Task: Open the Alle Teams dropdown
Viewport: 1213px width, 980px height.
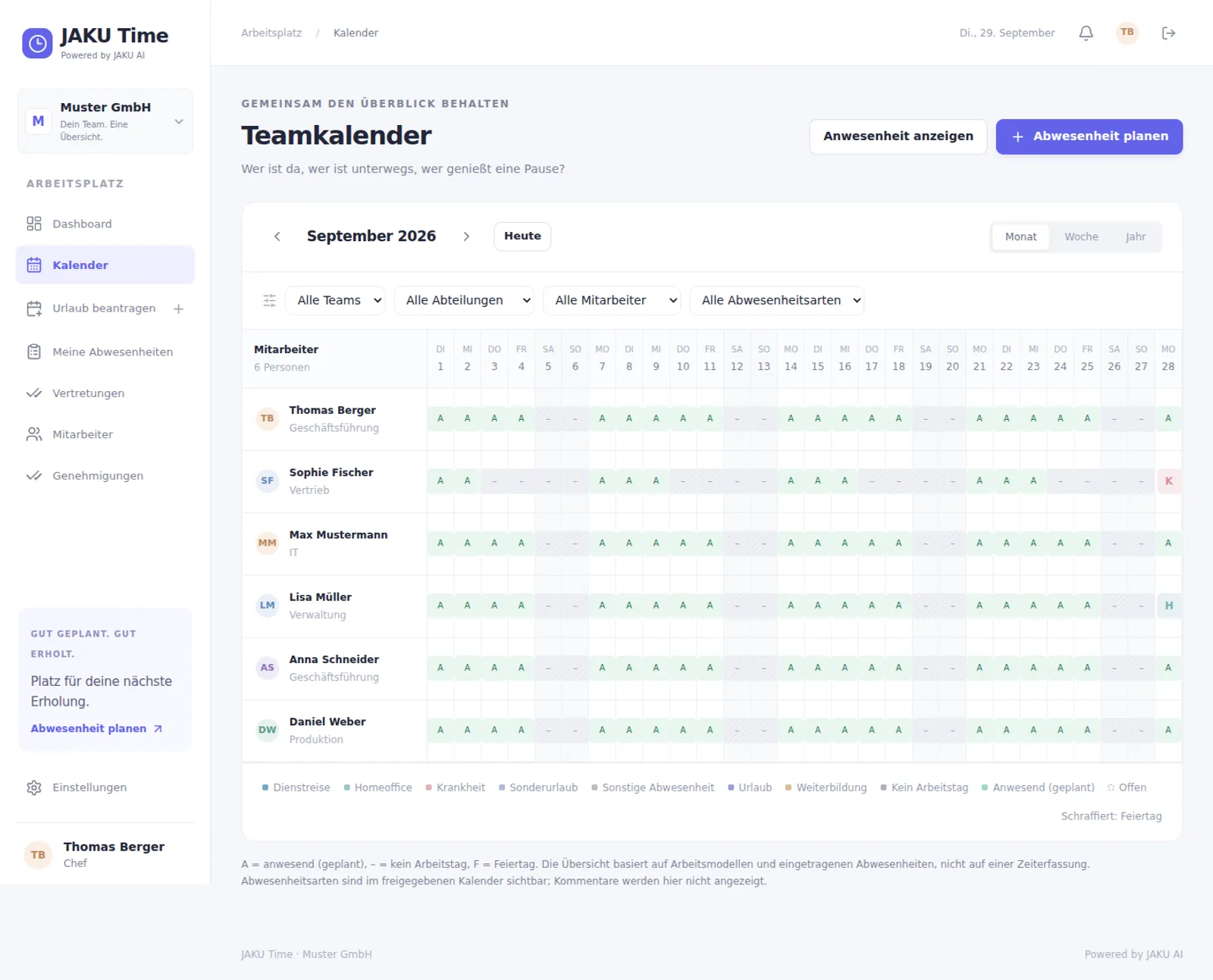Action: click(x=335, y=300)
